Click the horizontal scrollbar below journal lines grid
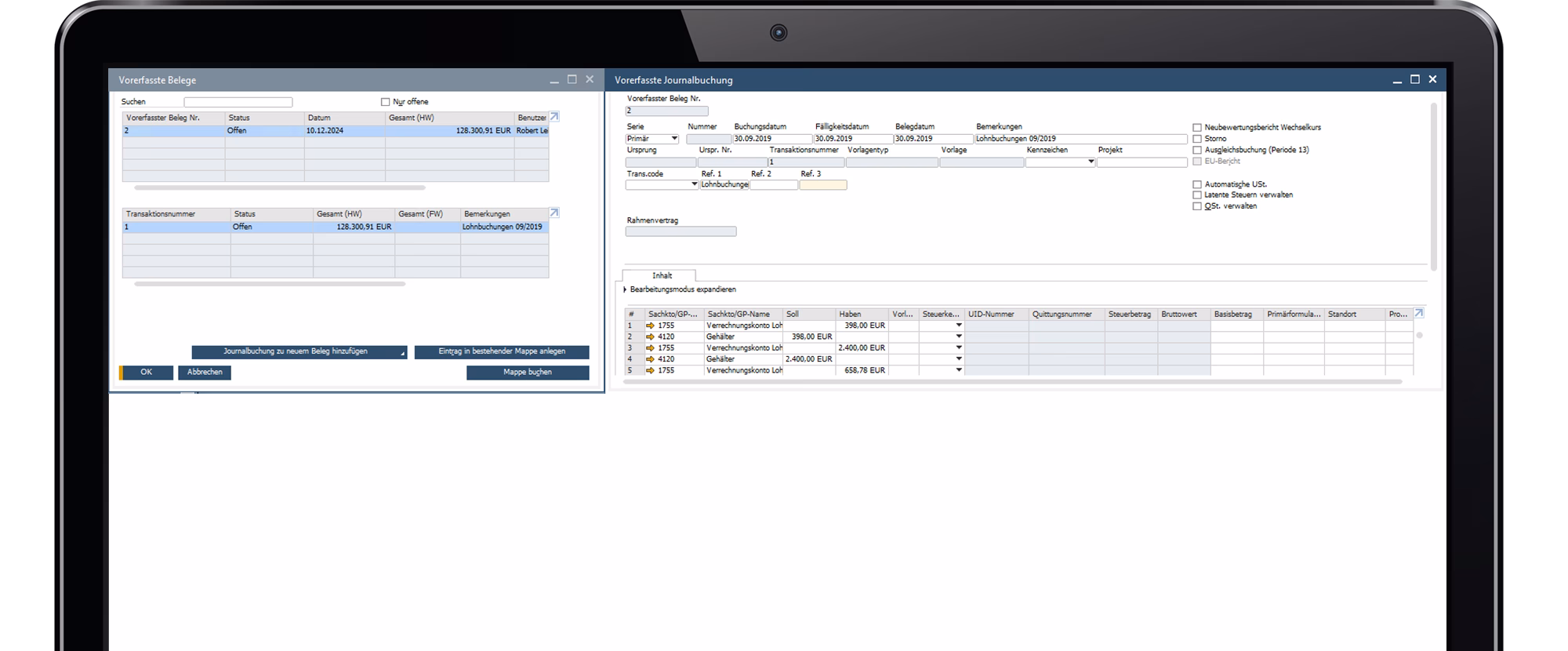Screen dimensions: 1568x651 (1011, 382)
